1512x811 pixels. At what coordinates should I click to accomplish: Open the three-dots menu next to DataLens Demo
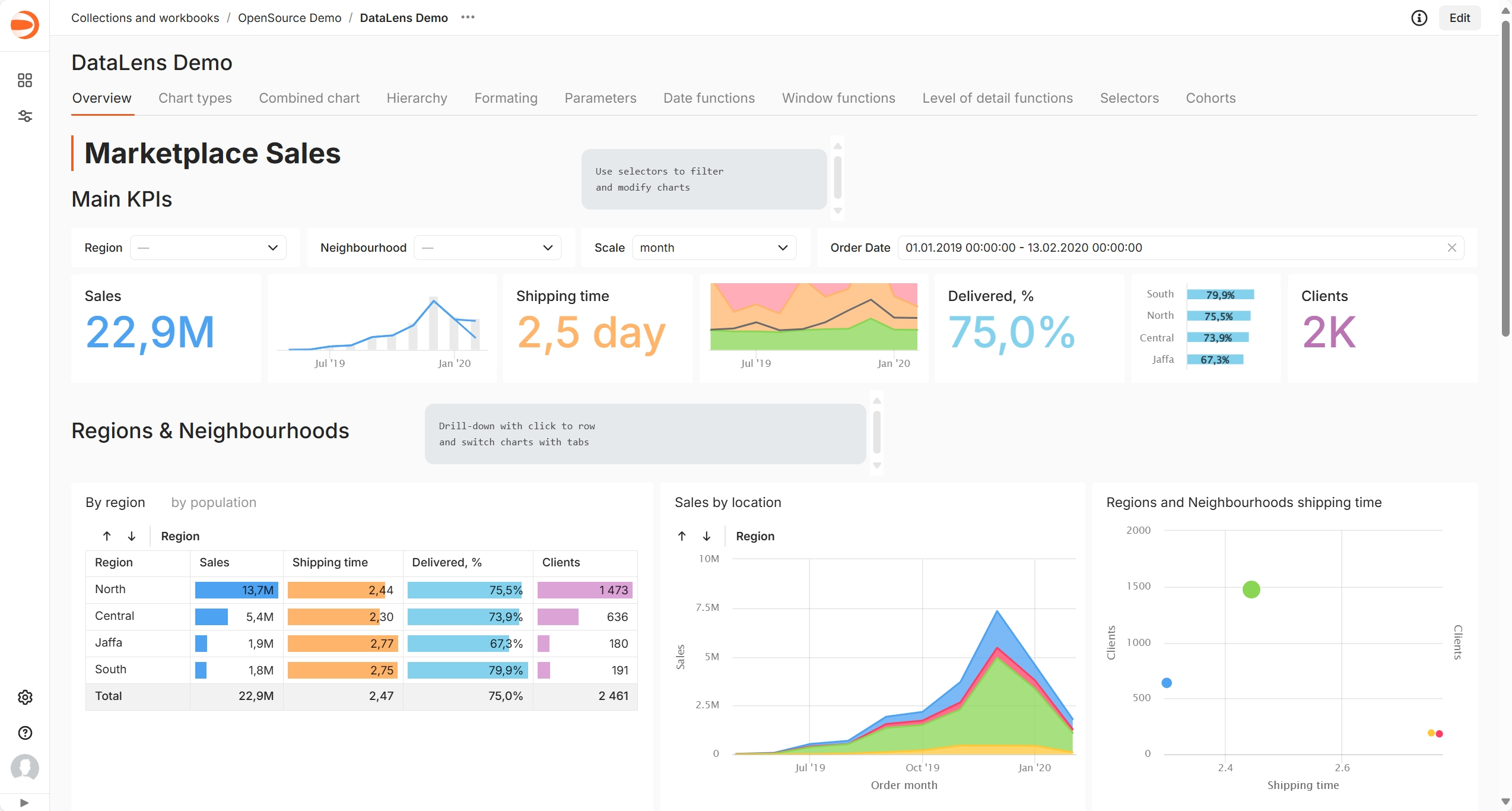tap(468, 17)
